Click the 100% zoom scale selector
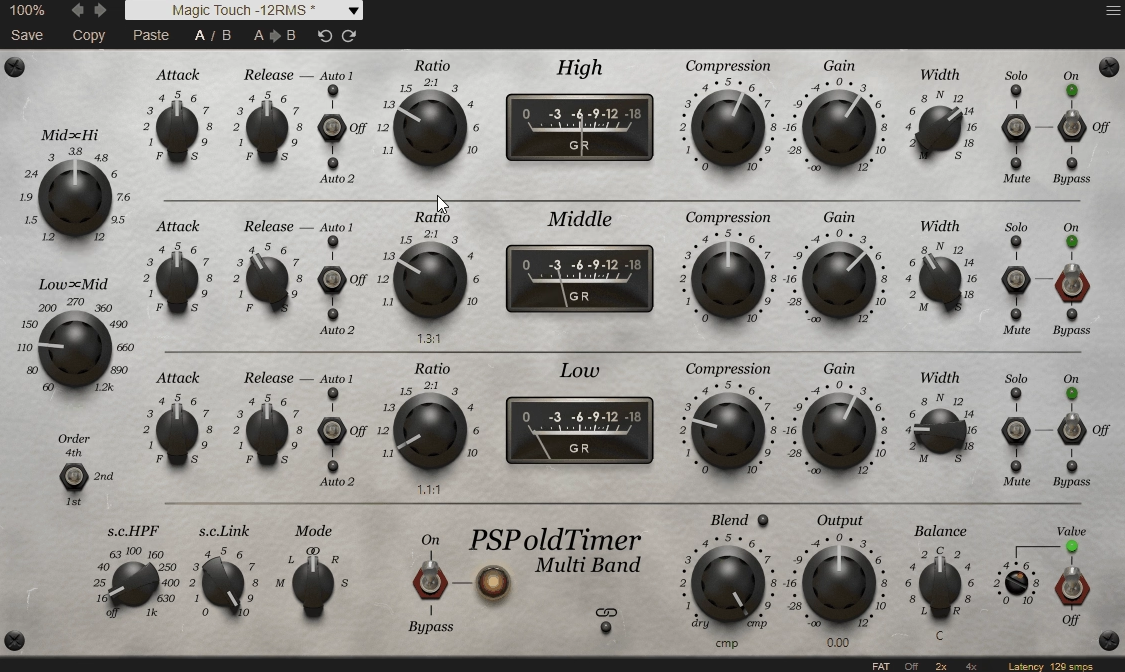This screenshot has height=672, width=1125. (x=27, y=10)
